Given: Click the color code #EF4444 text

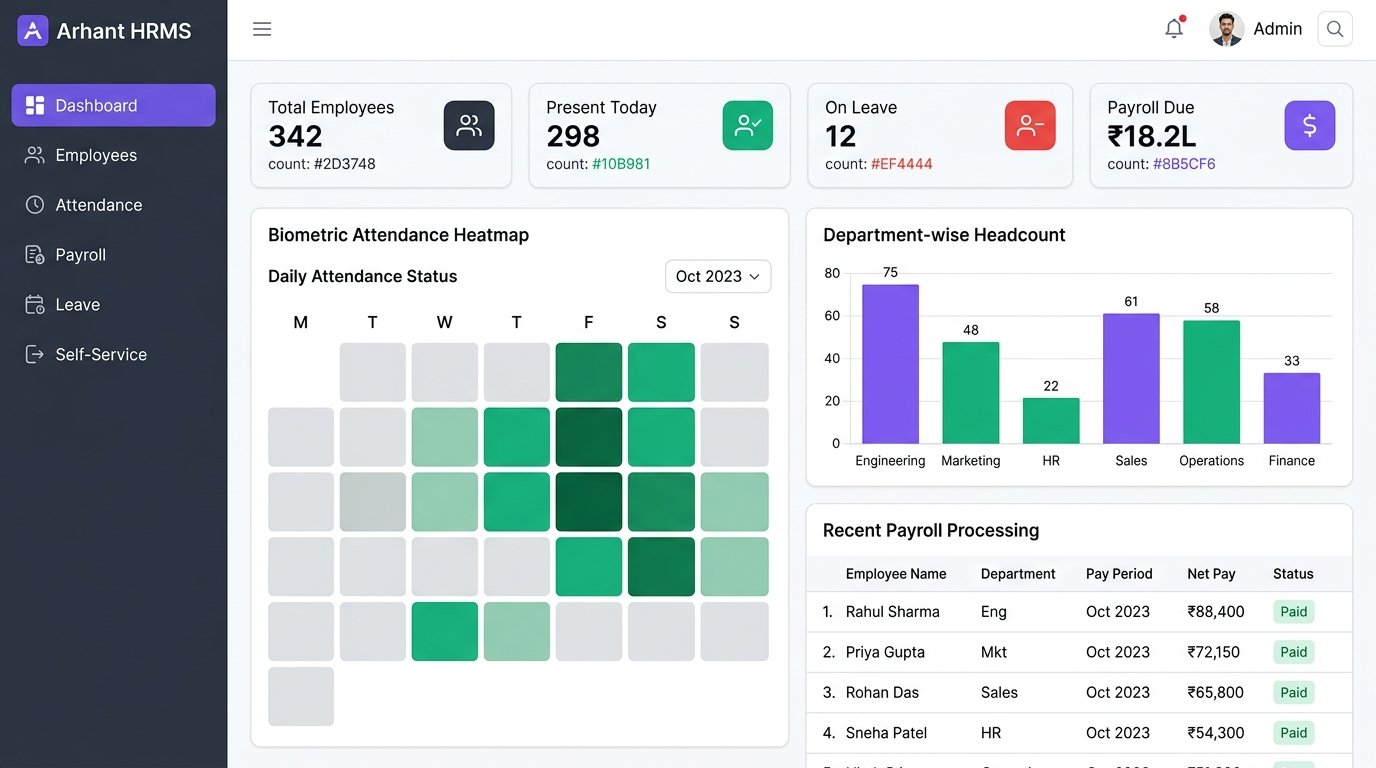Looking at the screenshot, I should pyautogui.click(x=902, y=164).
